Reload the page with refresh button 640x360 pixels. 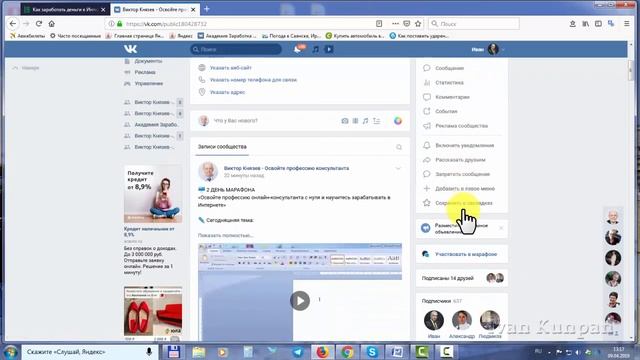click(x=39, y=24)
